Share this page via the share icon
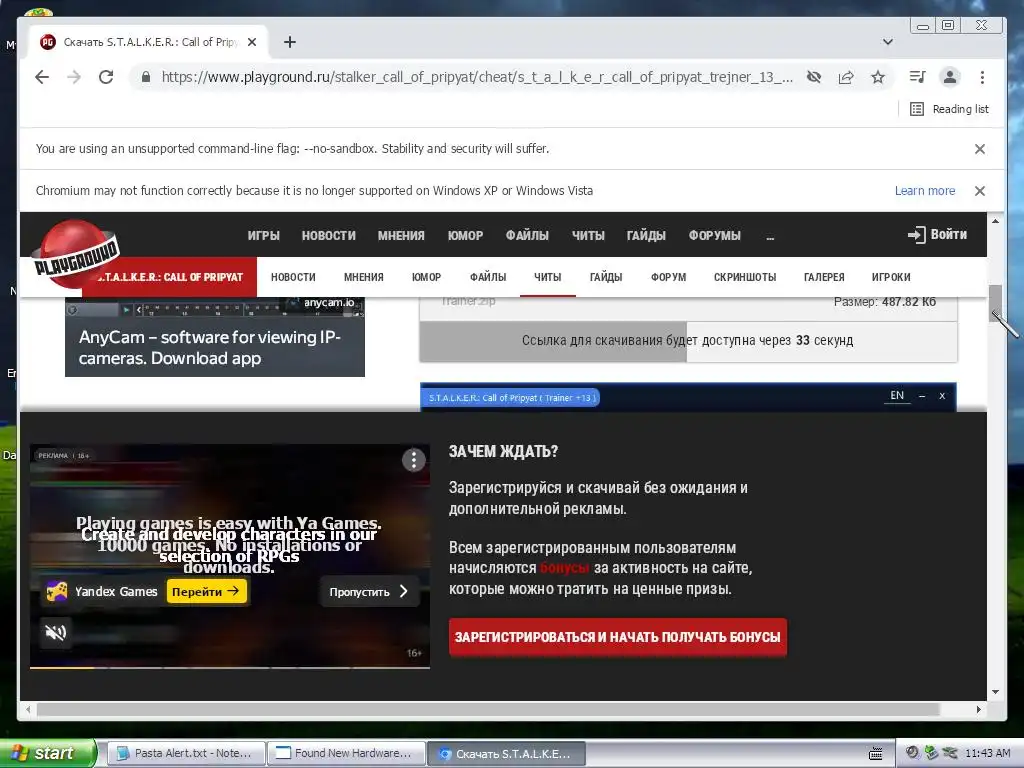 (846, 77)
